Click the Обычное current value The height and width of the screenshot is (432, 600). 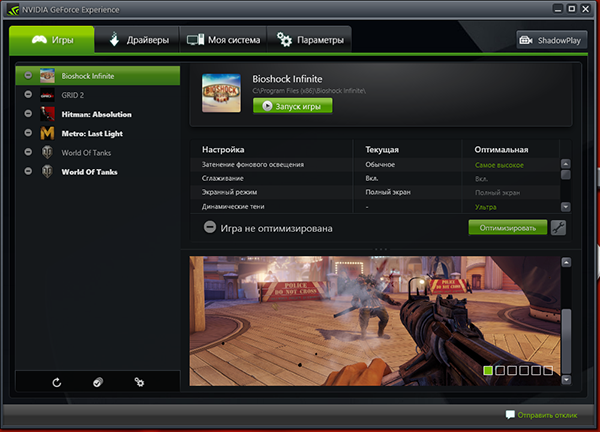pos(380,165)
